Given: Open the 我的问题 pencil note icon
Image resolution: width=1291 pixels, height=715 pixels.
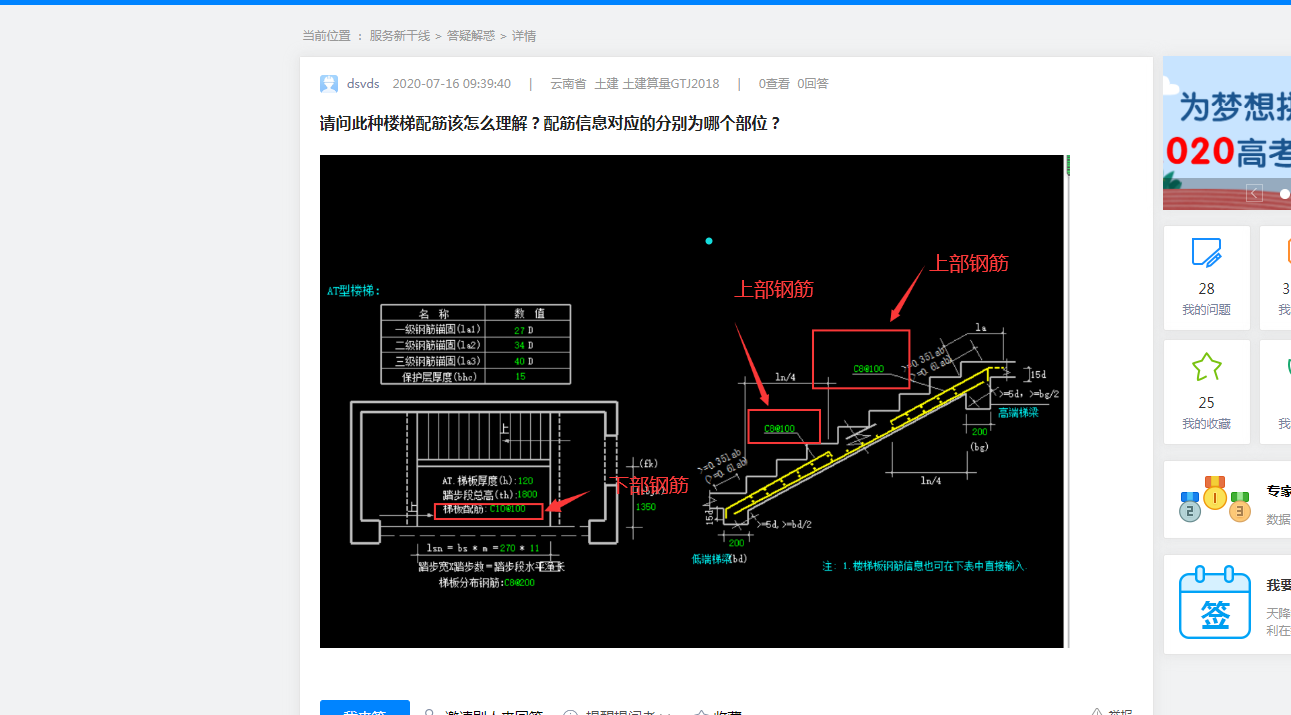Looking at the screenshot, I should pos(1206,253).
